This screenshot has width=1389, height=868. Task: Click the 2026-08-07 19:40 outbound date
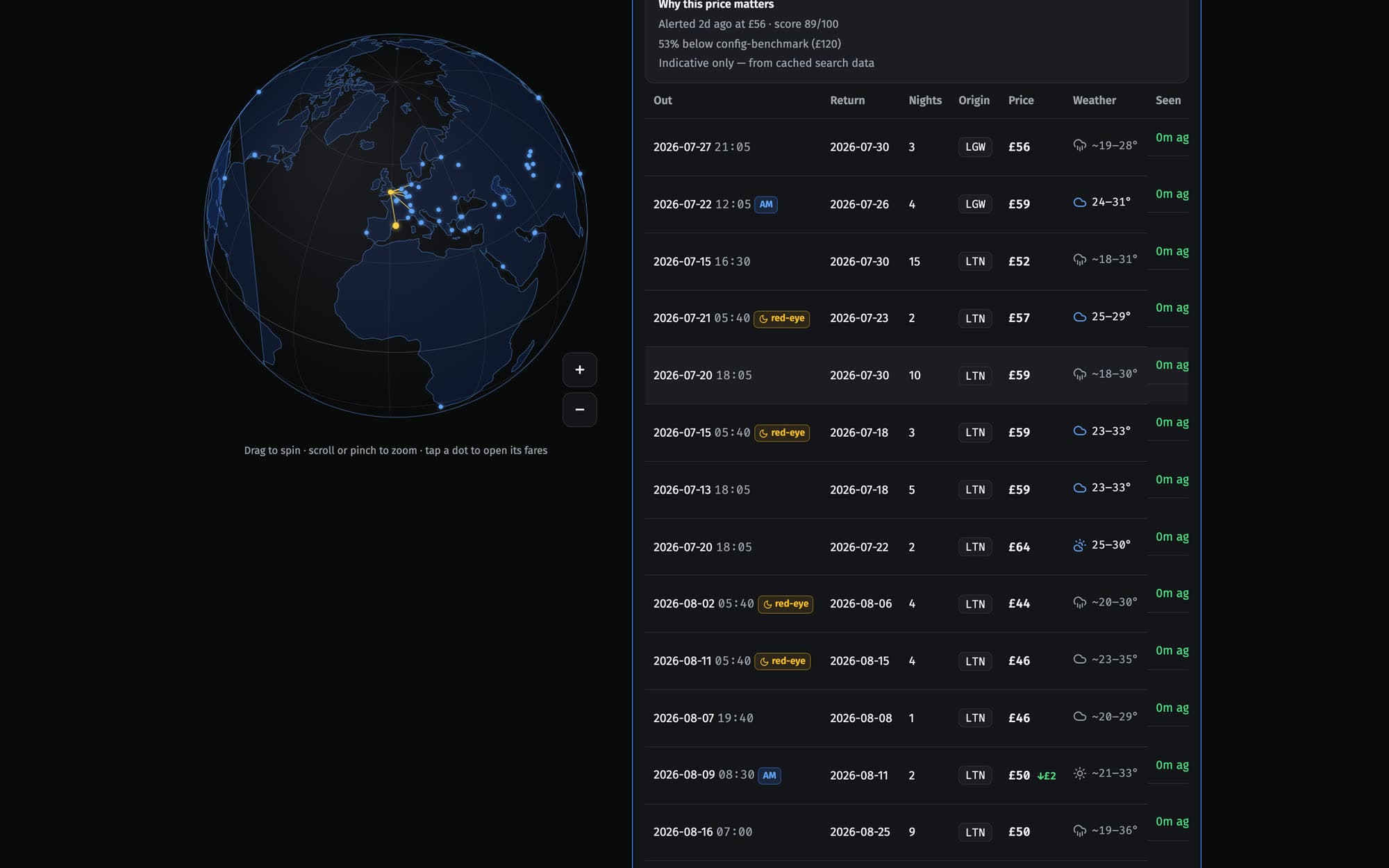click(703, 718)
